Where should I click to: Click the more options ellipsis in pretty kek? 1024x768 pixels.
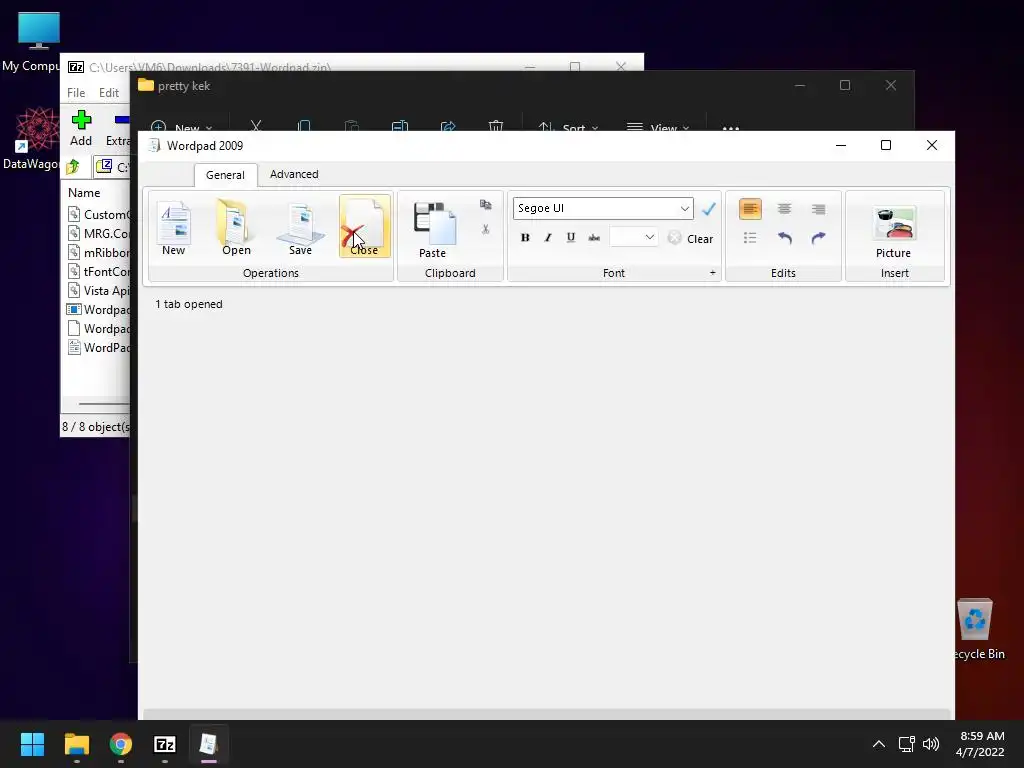pos(731,127)
